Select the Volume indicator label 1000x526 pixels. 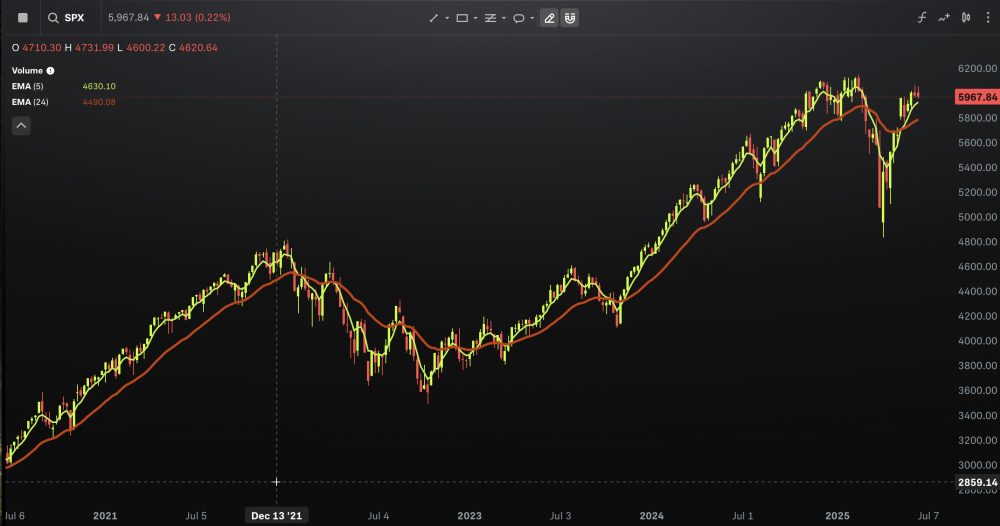coord(27,71)
